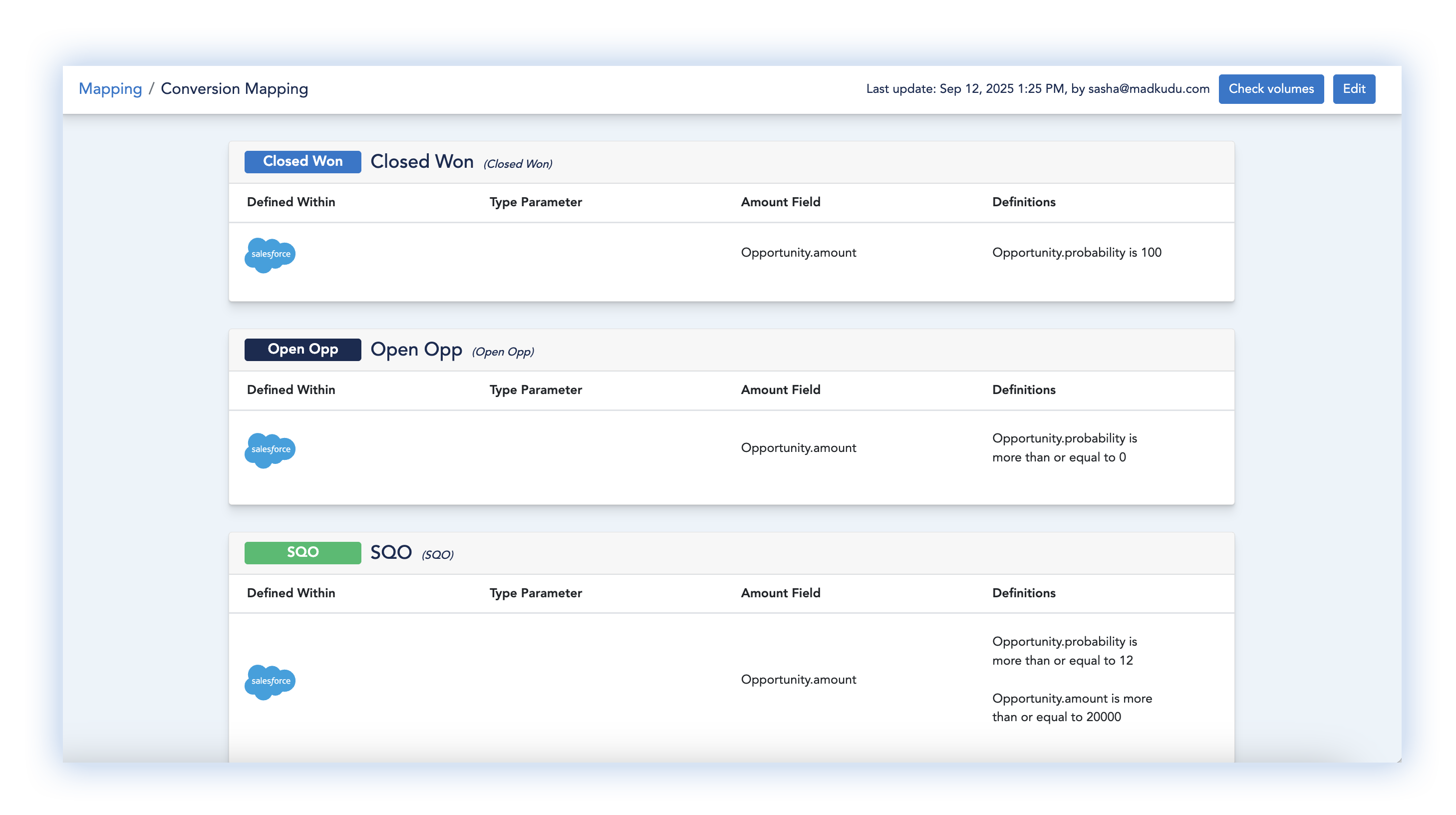
Task: Click Closed Won's Opportunity.amount field value
Action: click(798, 252)
